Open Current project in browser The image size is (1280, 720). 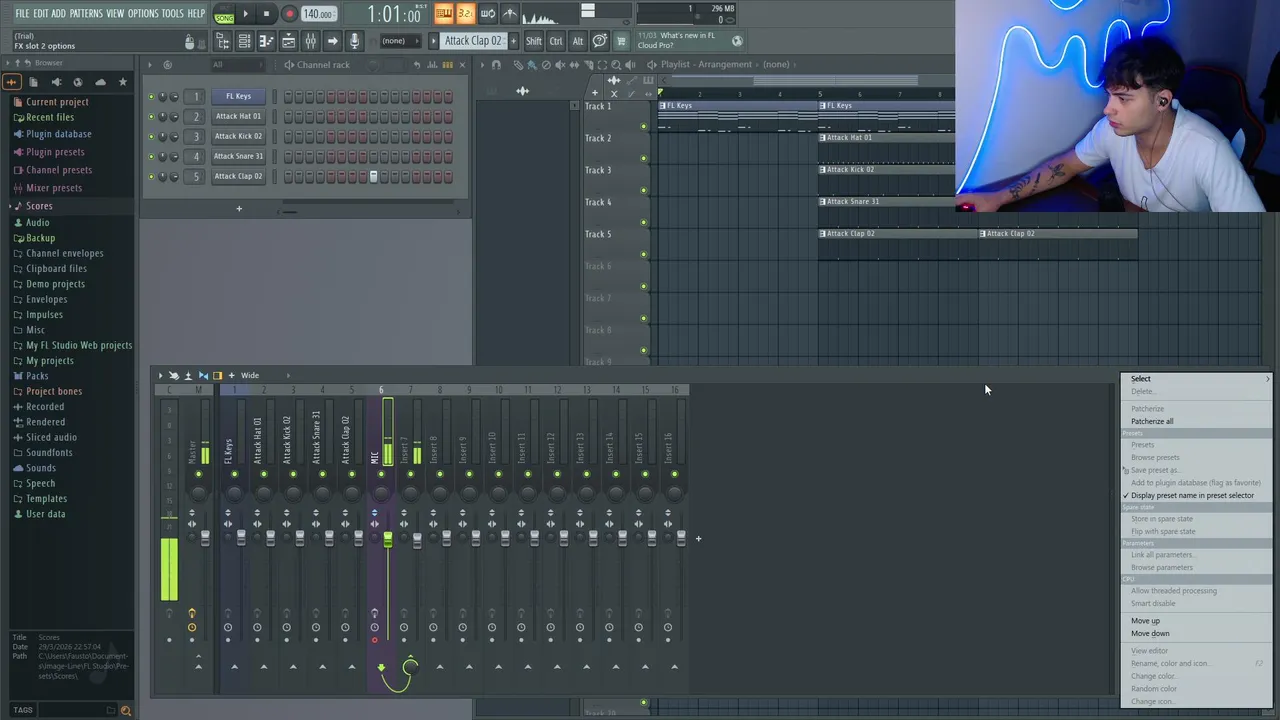click(57, 102)
